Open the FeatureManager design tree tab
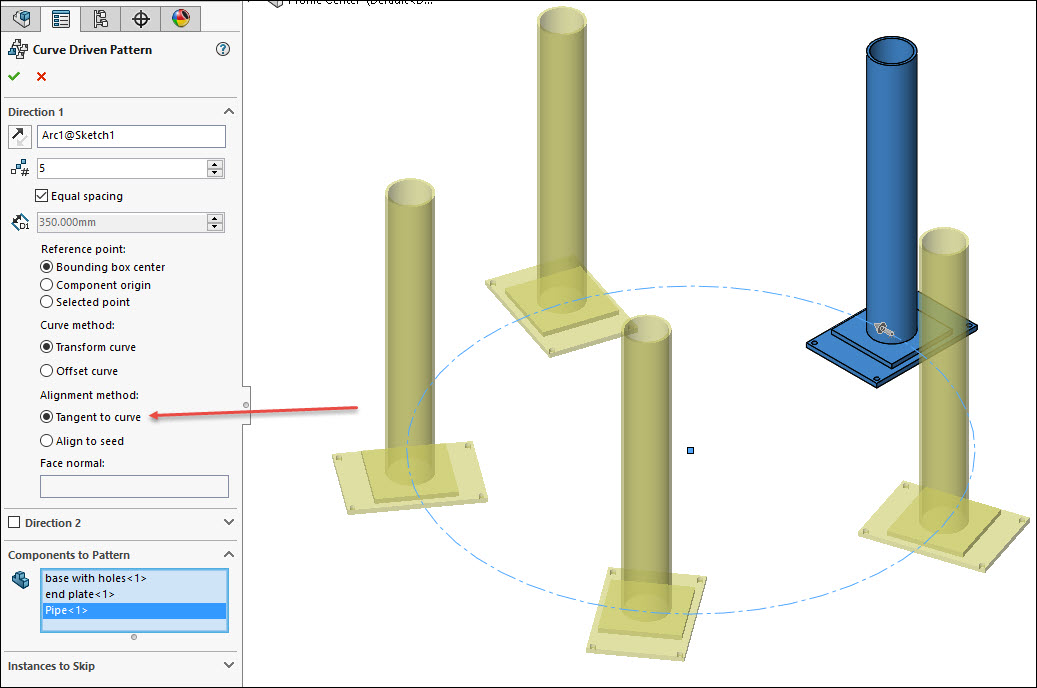The image size is (1037, 688). (x=21, y=18)
